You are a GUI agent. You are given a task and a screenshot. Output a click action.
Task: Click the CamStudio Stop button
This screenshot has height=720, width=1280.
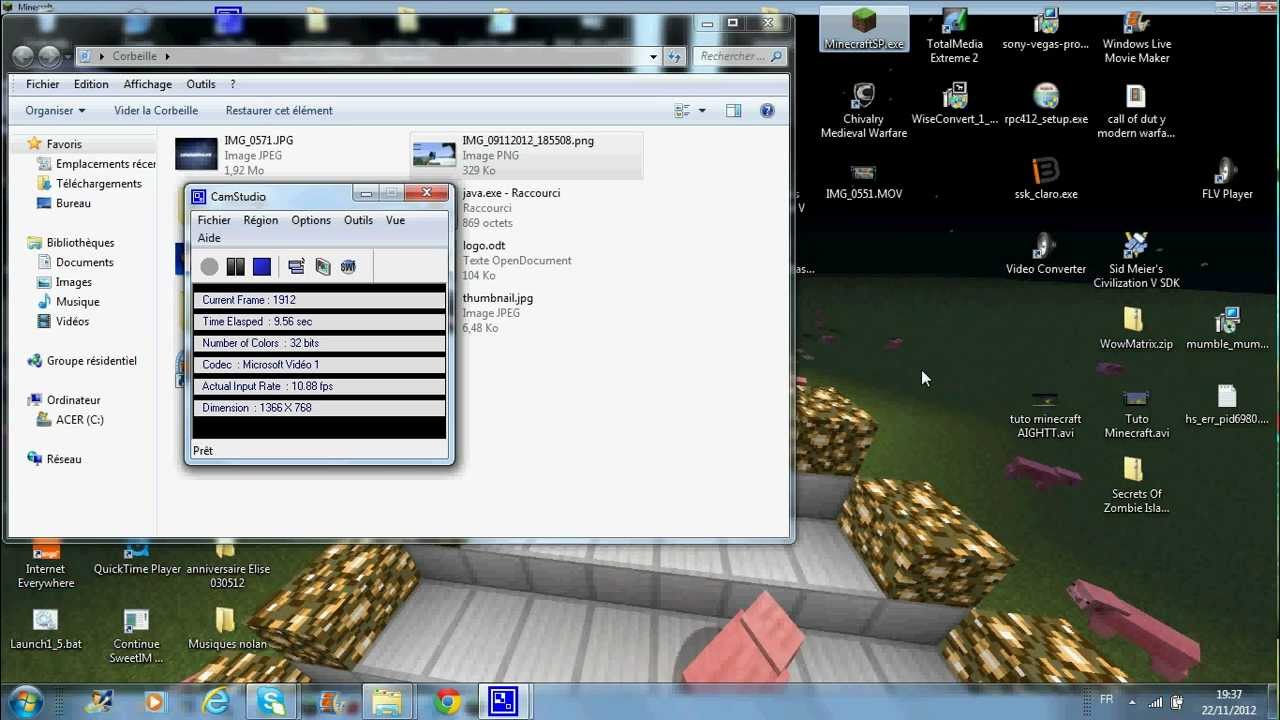tap(262, 266)
